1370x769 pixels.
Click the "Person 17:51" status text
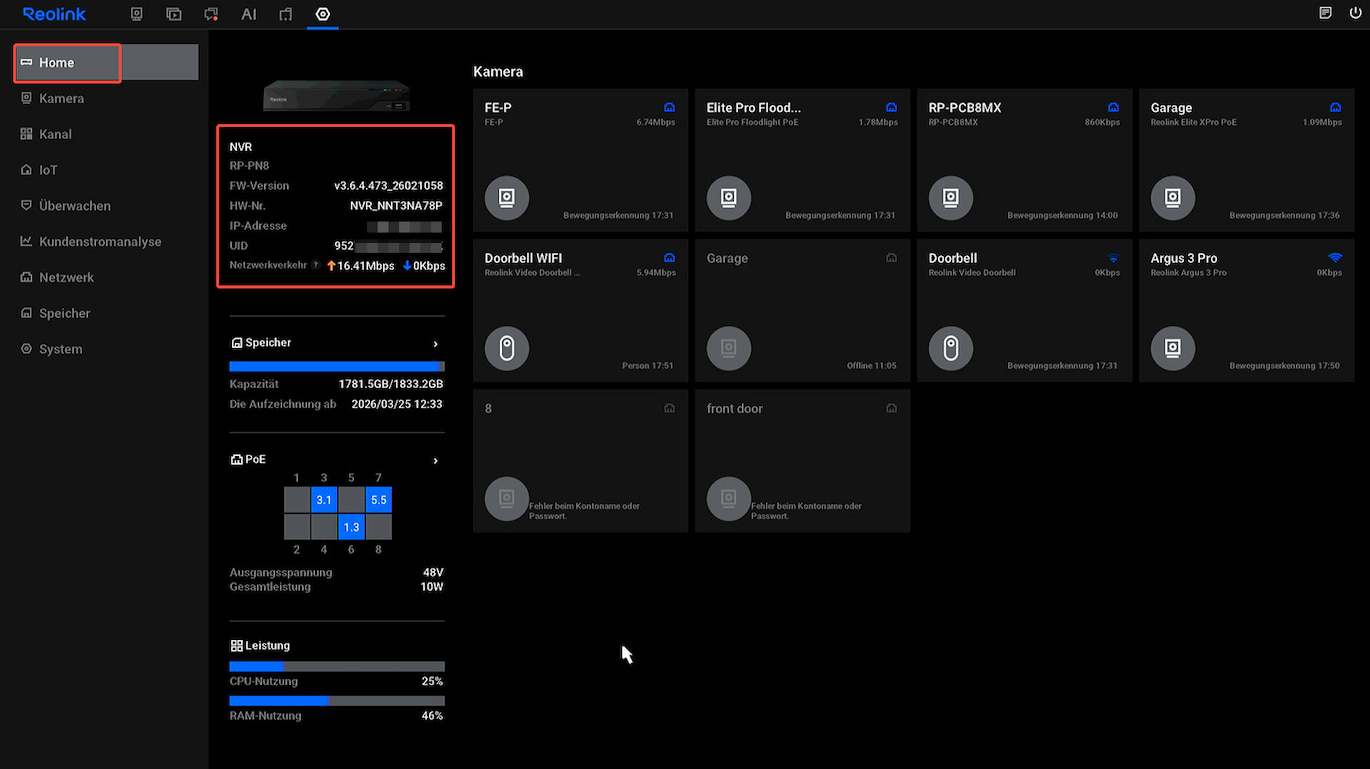[648, 366]
